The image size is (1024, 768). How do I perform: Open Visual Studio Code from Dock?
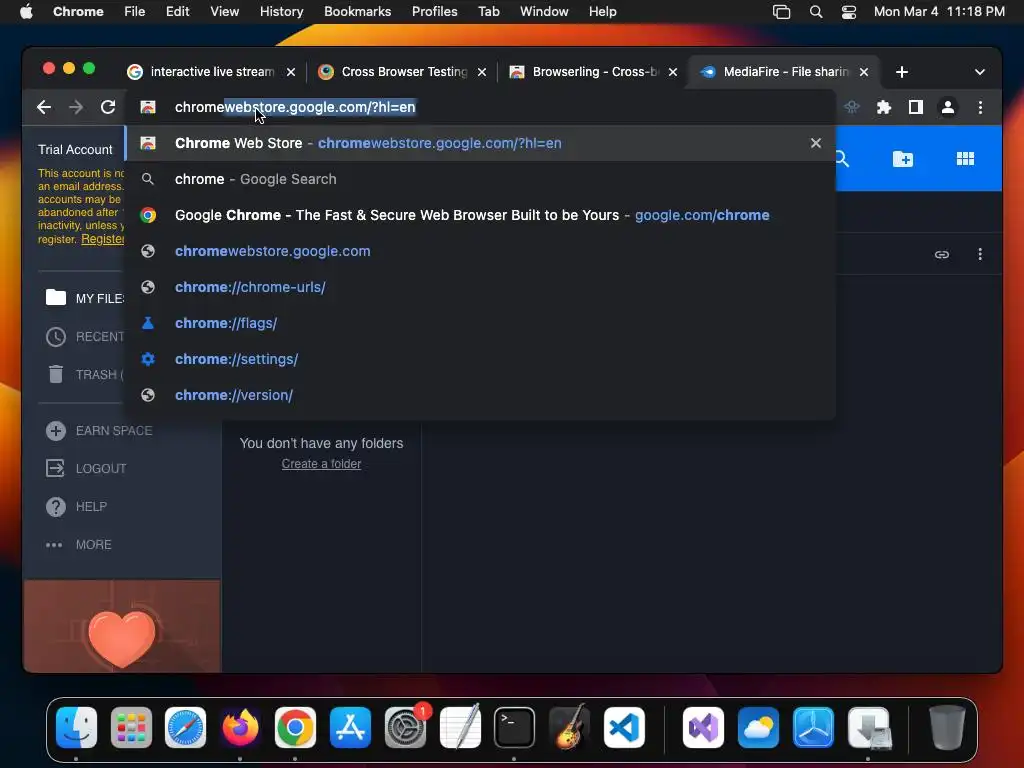pos(624,727)
